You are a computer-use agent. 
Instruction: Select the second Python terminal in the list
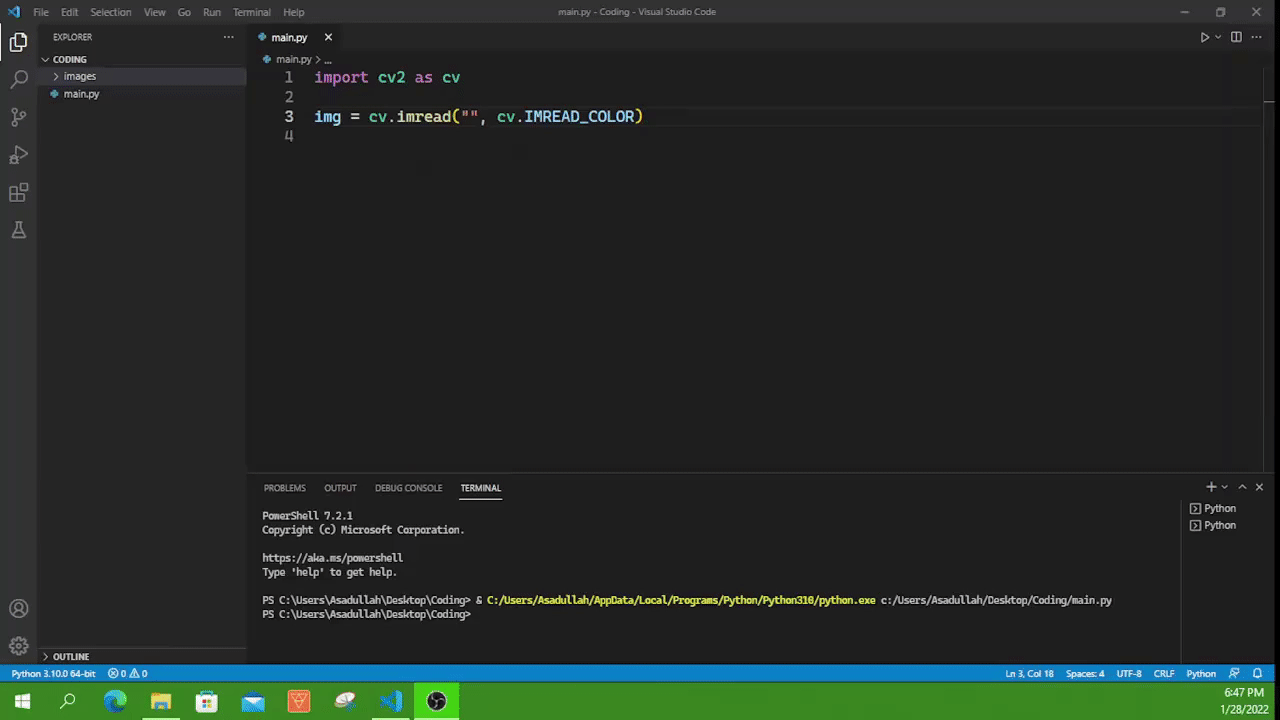click(1220, 525)
